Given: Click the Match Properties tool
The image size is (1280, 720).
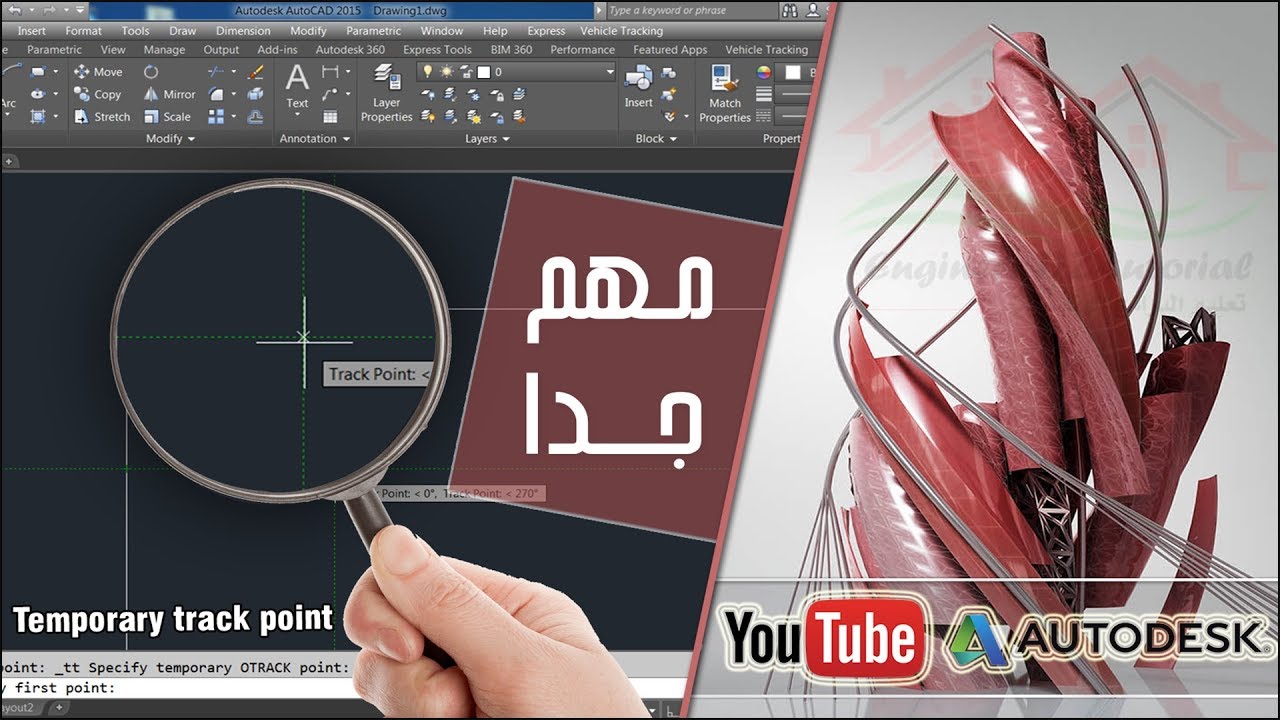Looking at the screenshot, I should click(x=725, y=94).
